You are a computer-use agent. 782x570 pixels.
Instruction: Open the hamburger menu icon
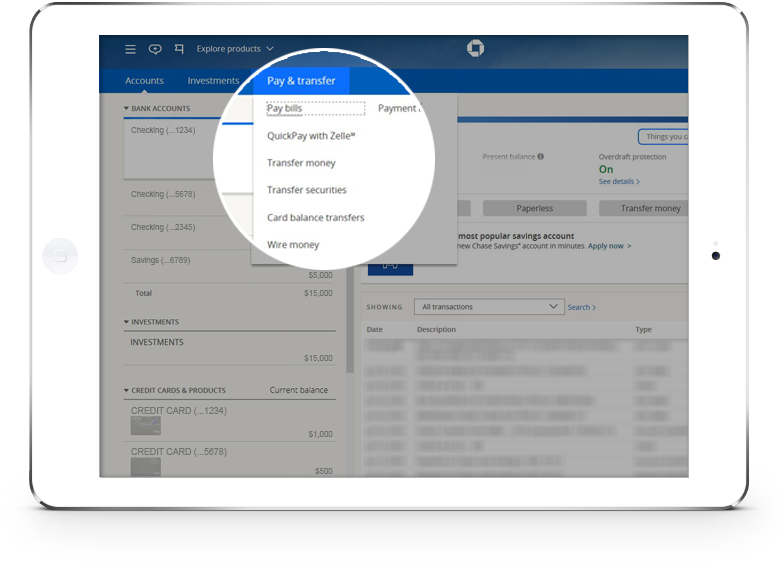(x=130, y=49)
